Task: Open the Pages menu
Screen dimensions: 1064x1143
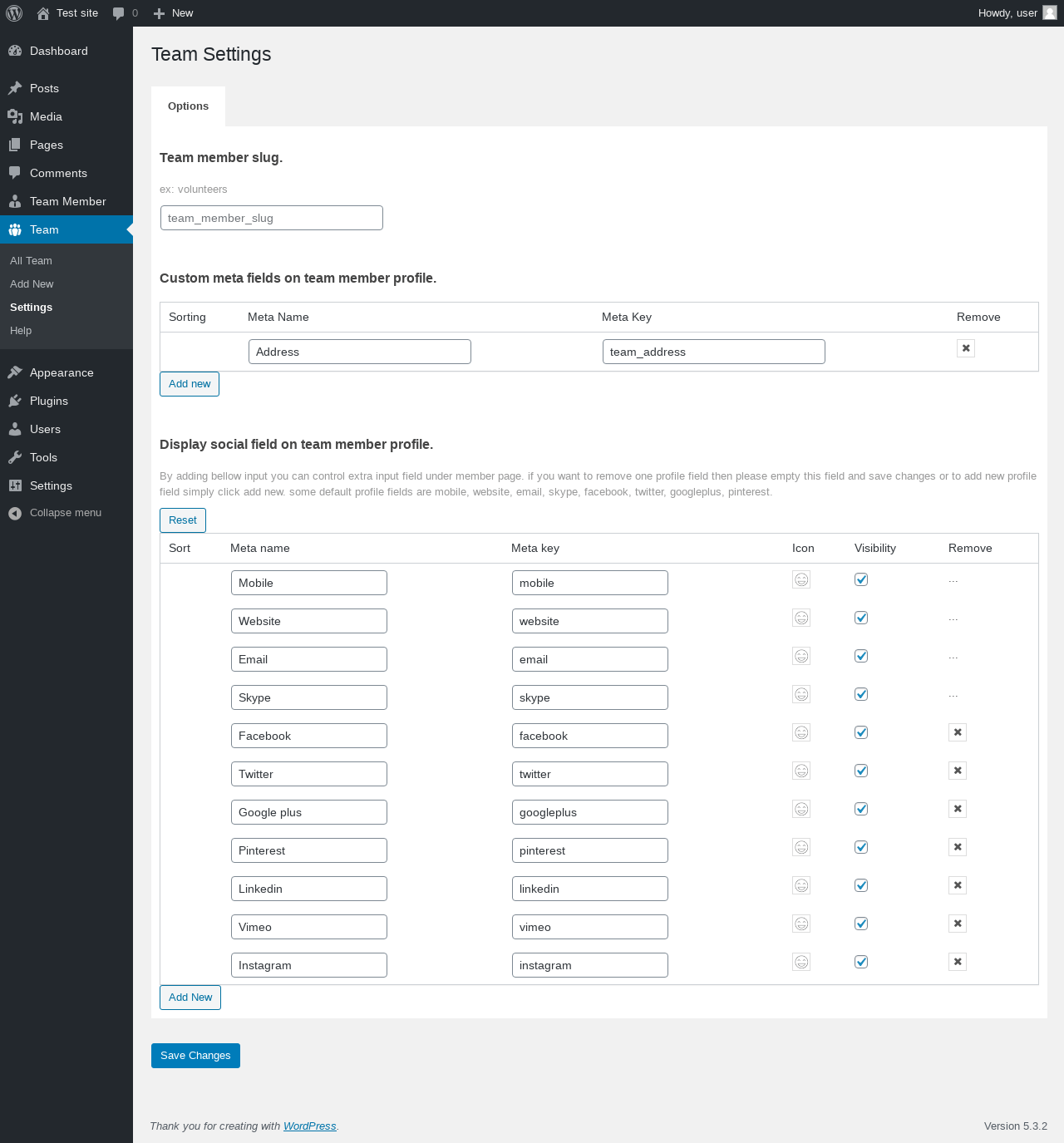Action: coord(66,145)
